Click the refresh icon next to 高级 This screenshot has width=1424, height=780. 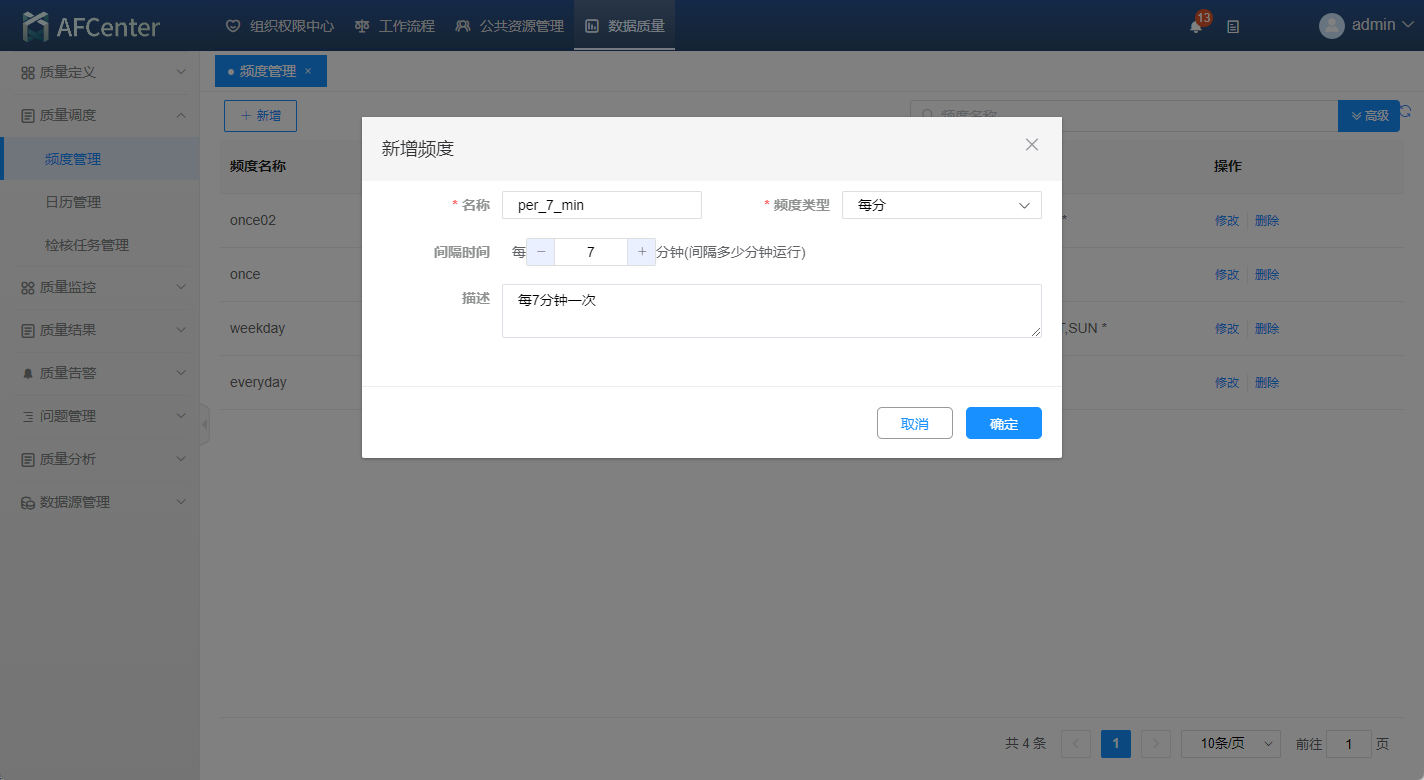coord(1406,112)
